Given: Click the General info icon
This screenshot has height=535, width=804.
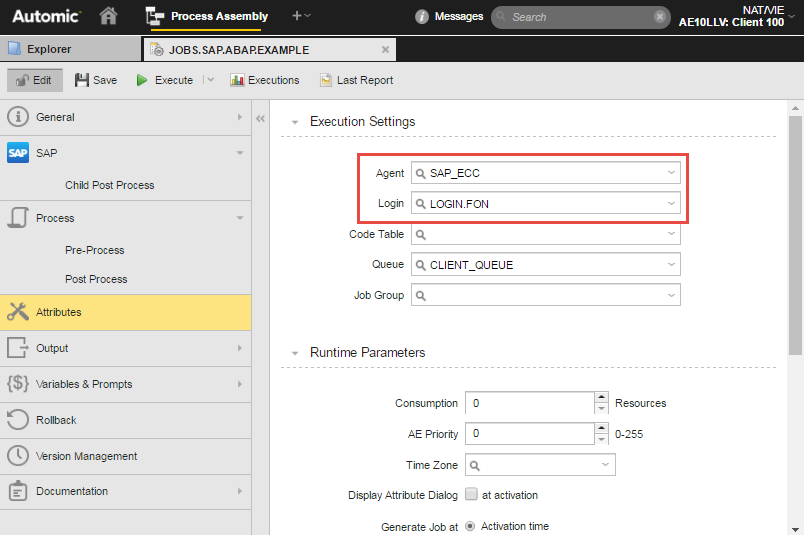Looking at the screenshot, I should pos(18,117).
